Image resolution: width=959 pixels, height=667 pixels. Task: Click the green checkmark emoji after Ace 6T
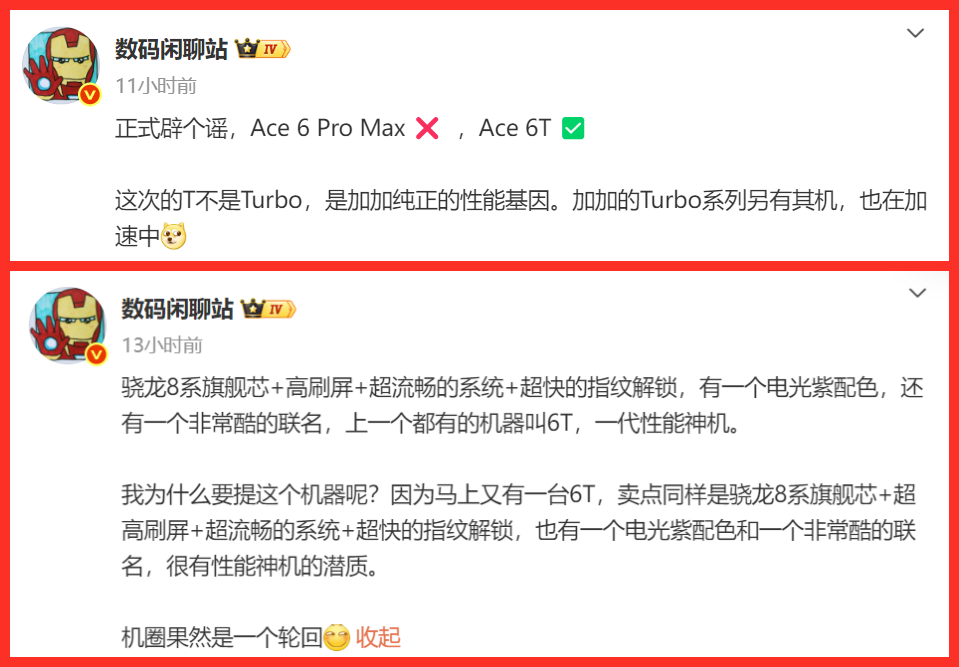572,128
